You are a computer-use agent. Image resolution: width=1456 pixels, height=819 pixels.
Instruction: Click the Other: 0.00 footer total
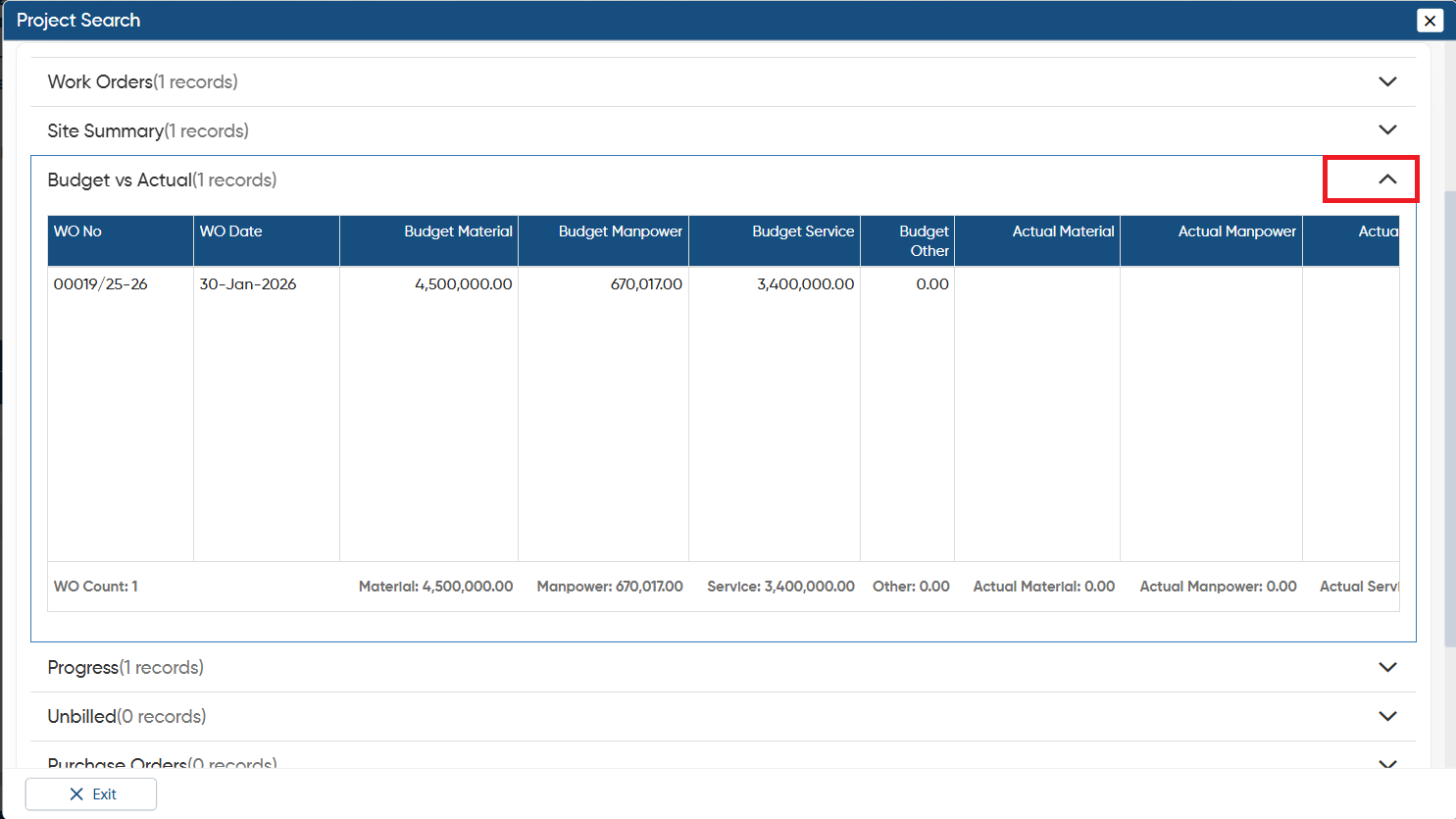point(912,587)
